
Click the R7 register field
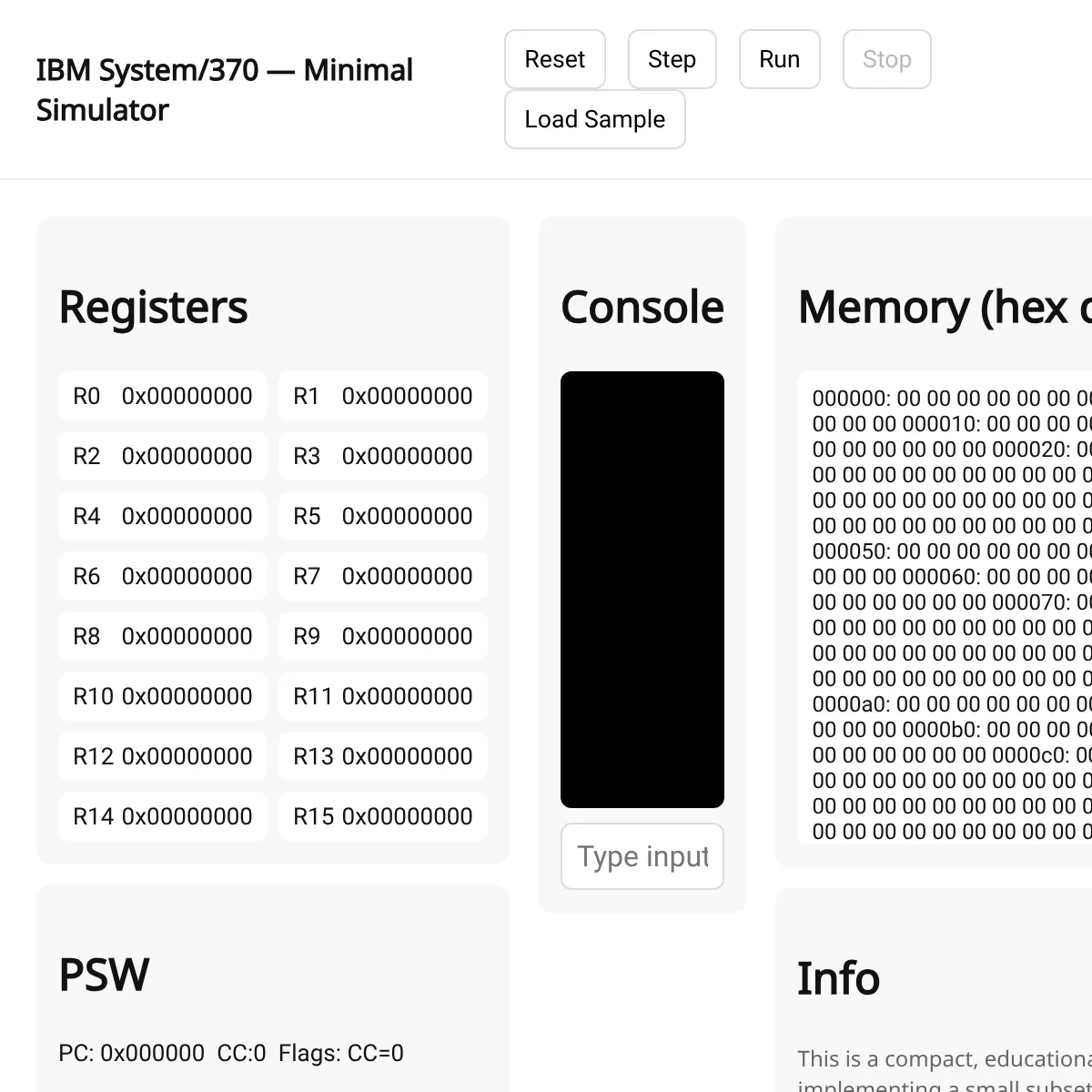pyautogui.click(x=382, y=576)
